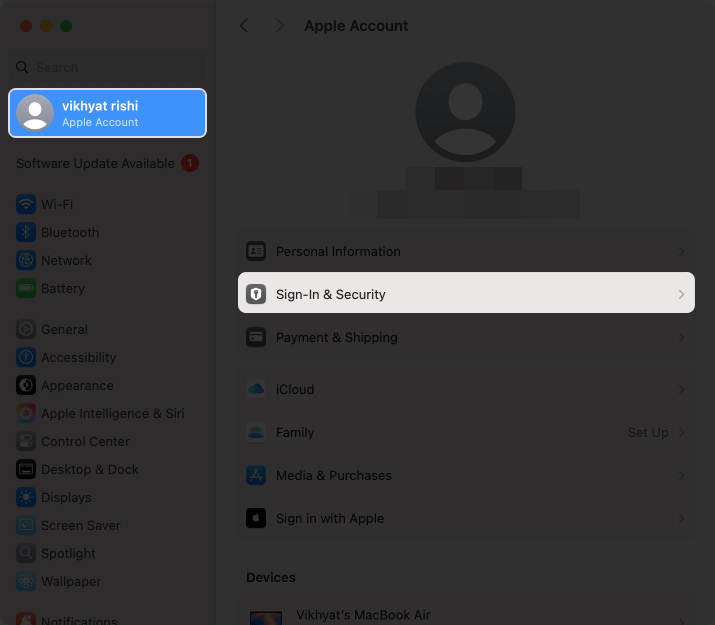Screen dimensions: 715x625
Task: Open Wi-Fi settings icon in sidebar
Action: coord(26,204)
